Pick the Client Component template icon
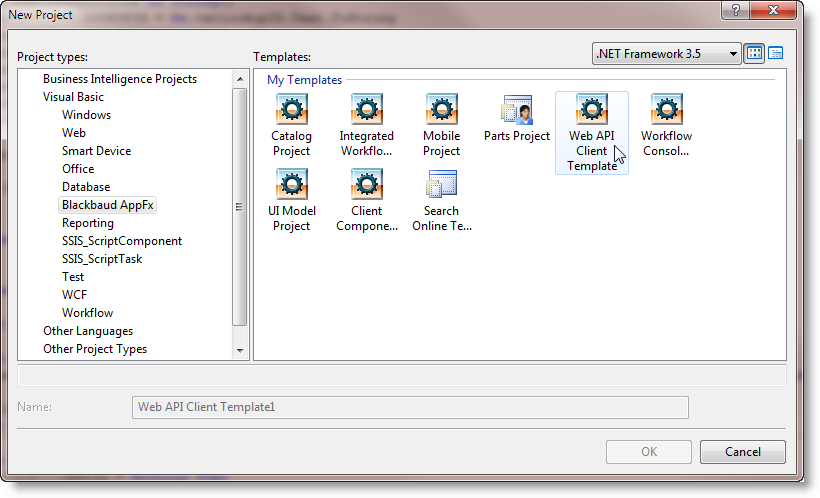820x498 pixels. (366, 186)
